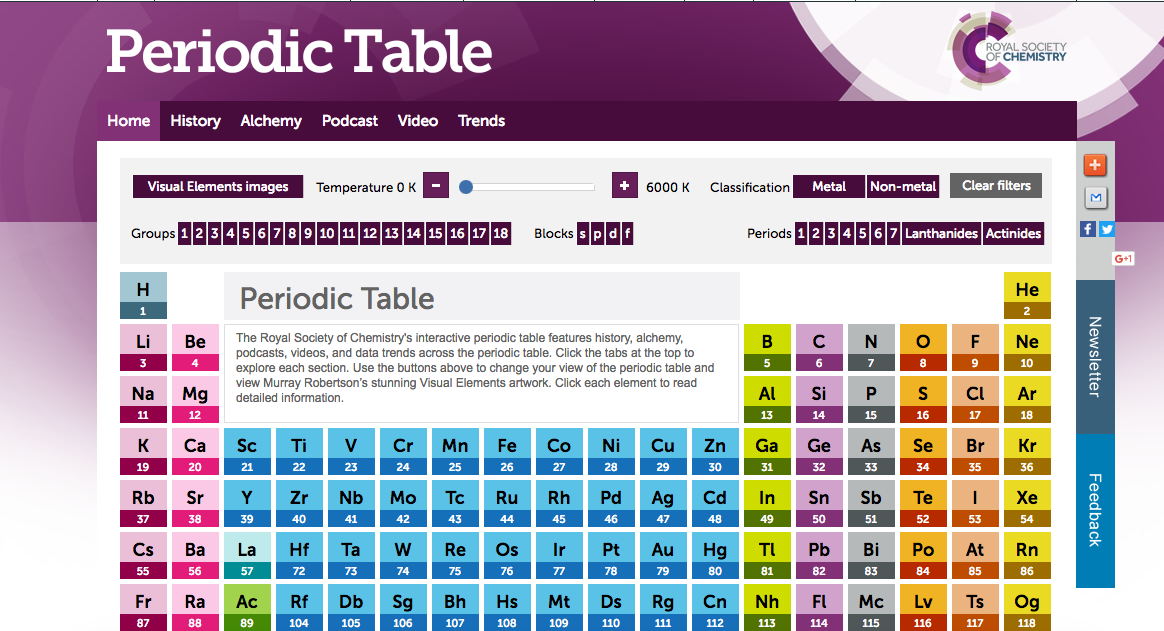Switch to the Trends tab
Image resolution: width=1164 pixels, height=631 pixels.
coord(481,120)
